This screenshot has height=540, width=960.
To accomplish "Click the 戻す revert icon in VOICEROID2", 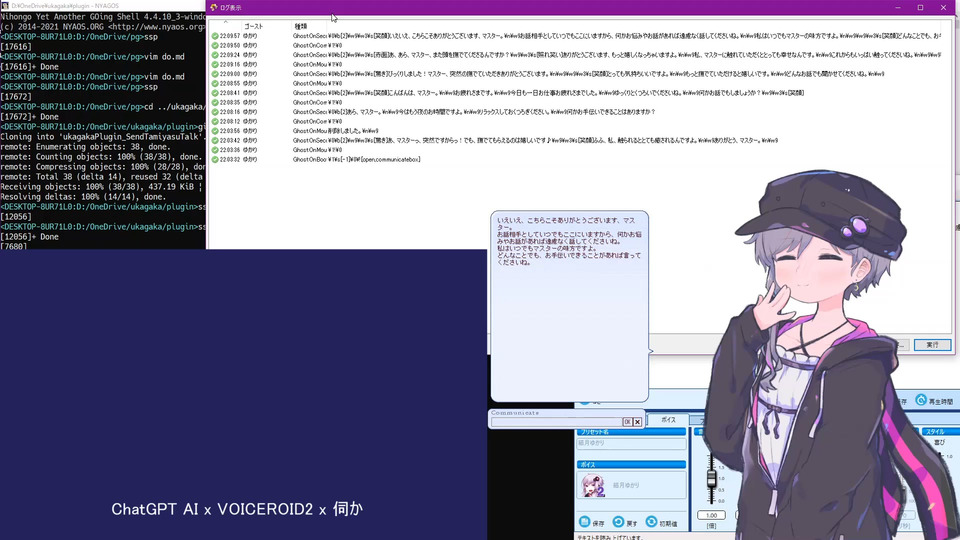I will [618, 522].
